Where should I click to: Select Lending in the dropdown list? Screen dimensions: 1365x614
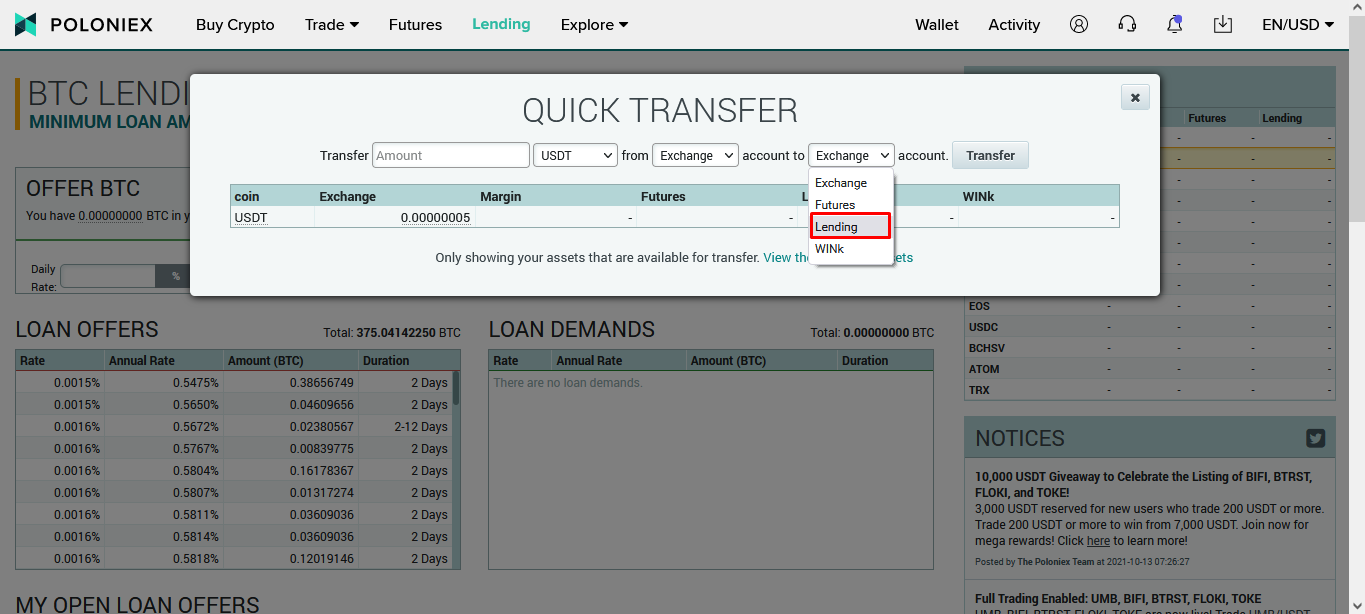[850, 227]
